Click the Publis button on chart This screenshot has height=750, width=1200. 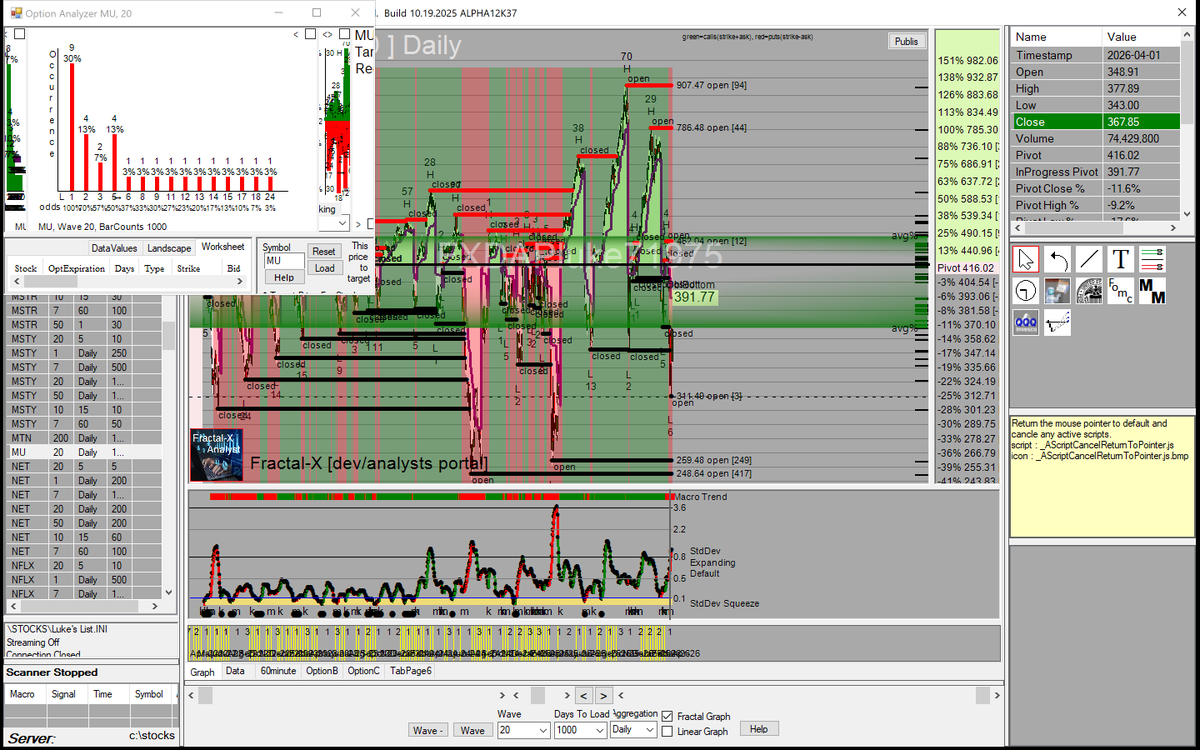907,41
